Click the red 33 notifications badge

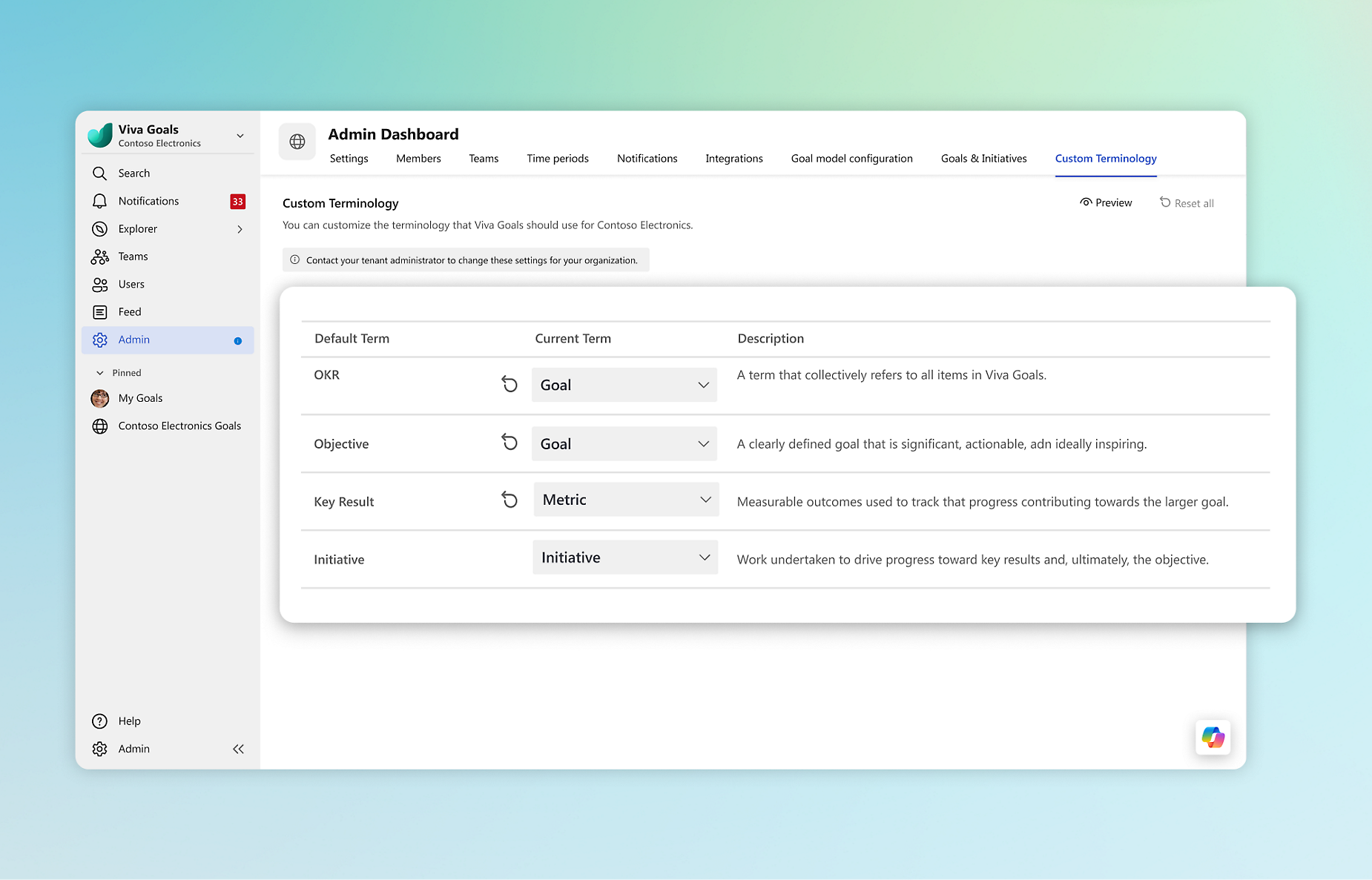237,202
